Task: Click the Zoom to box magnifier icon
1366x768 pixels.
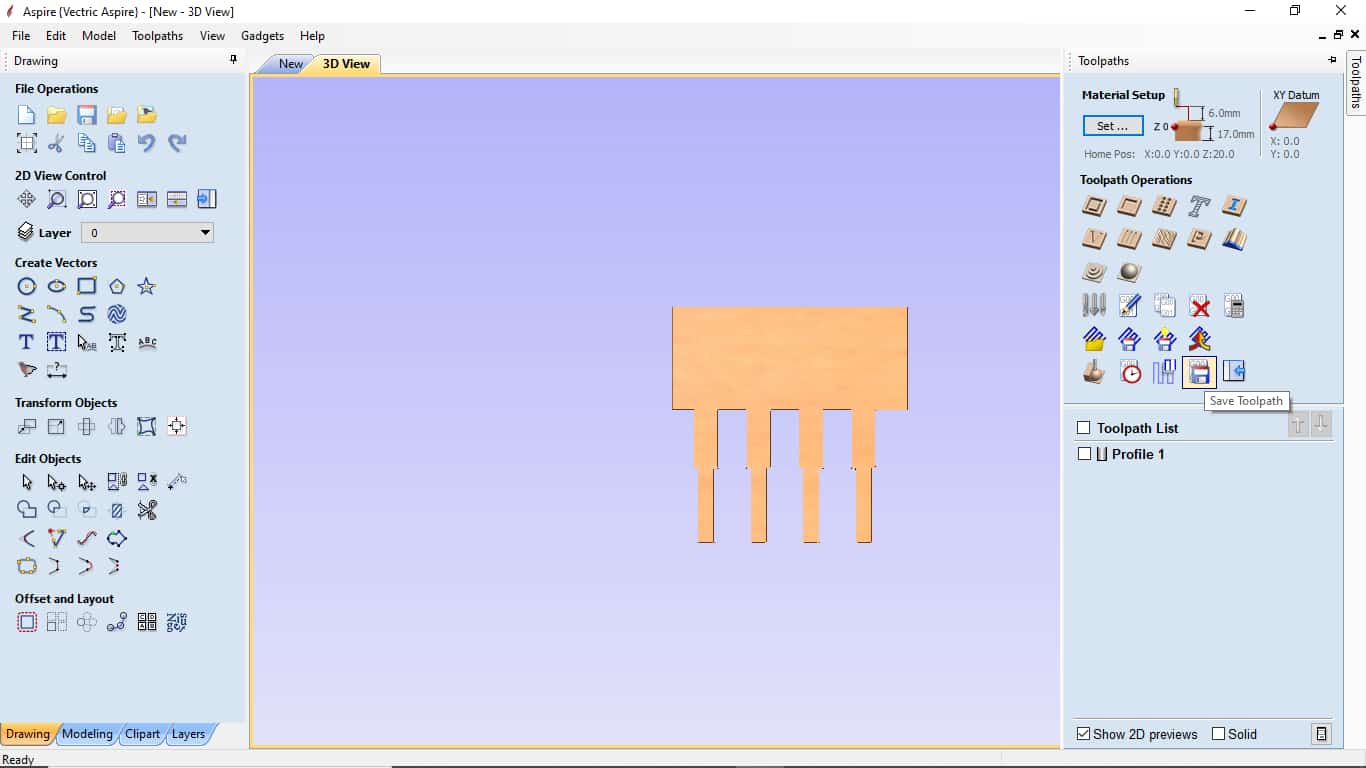Action: click(57, 199)
